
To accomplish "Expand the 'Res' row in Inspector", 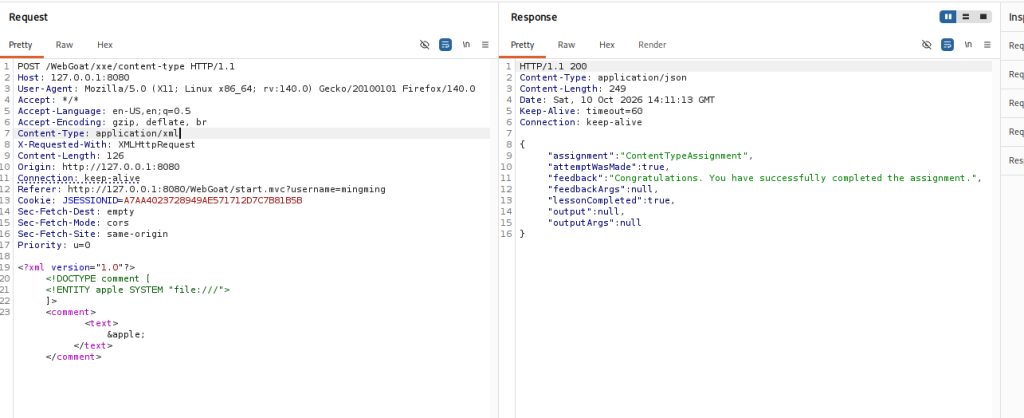I will [1016, 160].
